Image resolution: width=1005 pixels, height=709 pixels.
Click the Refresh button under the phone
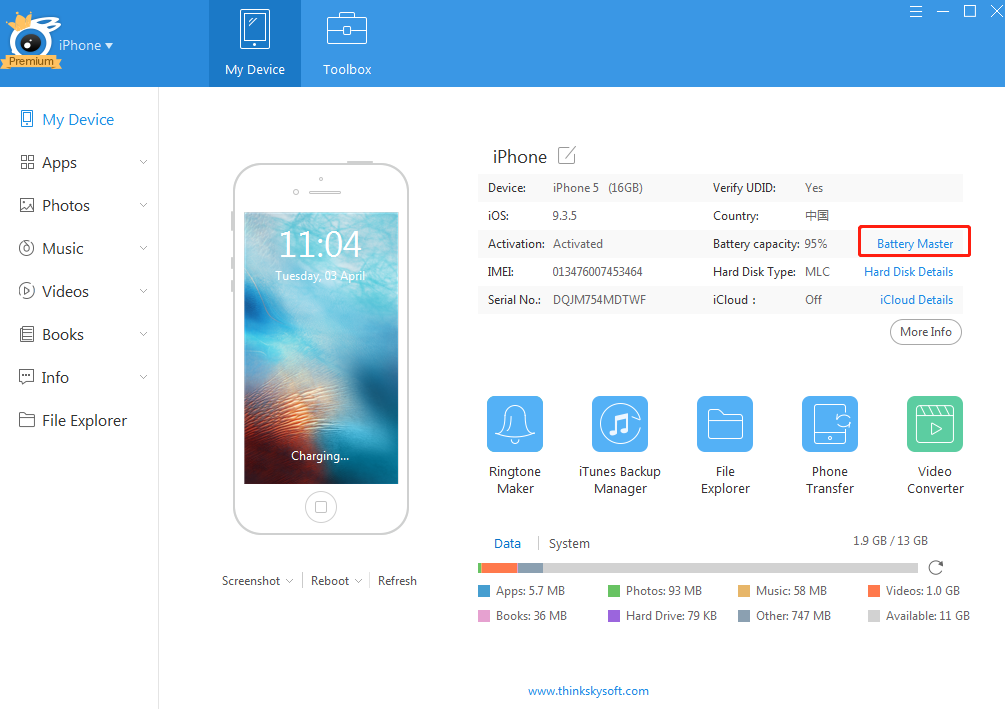click(397, 581)
